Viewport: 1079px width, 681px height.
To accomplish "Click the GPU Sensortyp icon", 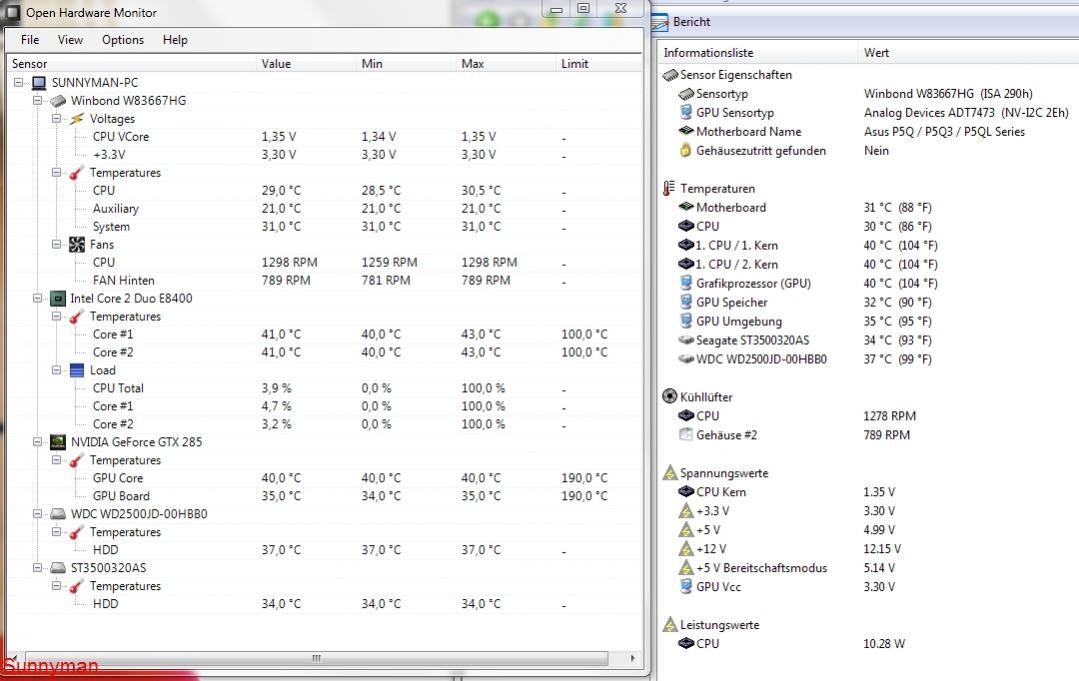I will tap(685, 112).
